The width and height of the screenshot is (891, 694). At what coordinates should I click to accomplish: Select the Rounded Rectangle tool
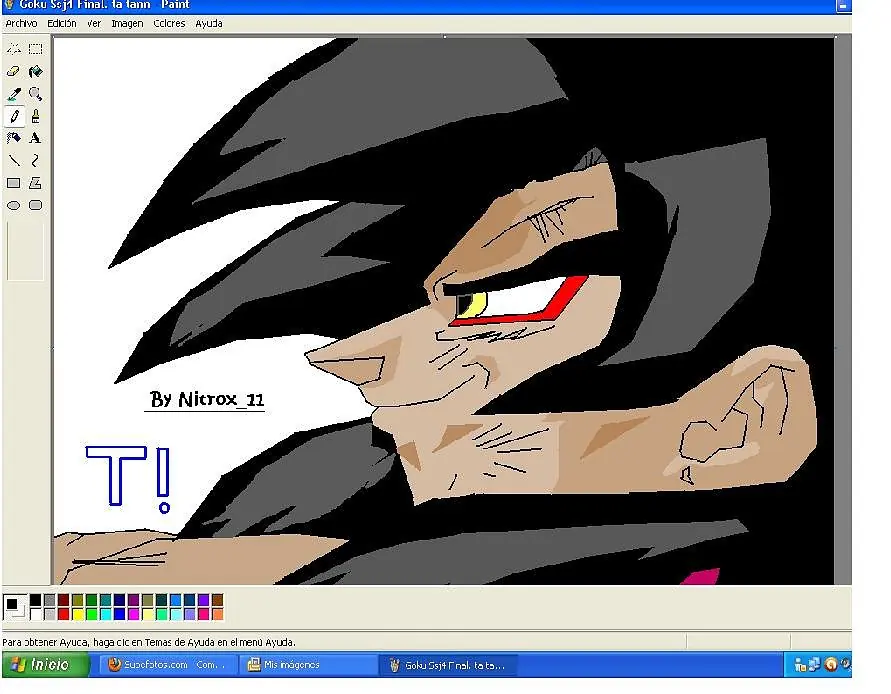click(x=35, y=205)
